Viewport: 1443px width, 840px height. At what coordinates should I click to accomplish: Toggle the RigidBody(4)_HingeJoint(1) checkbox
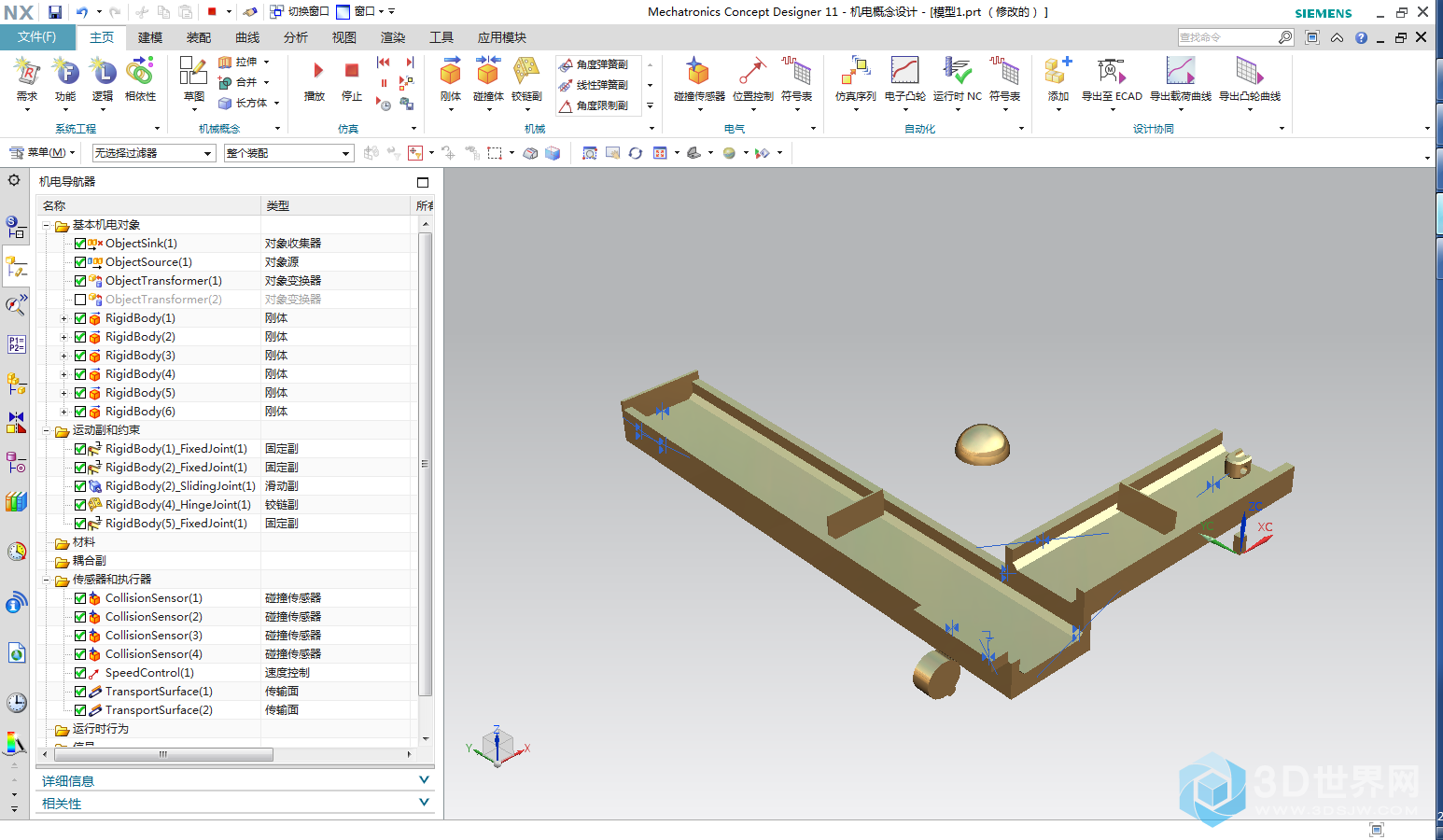(x=80, y=505)
